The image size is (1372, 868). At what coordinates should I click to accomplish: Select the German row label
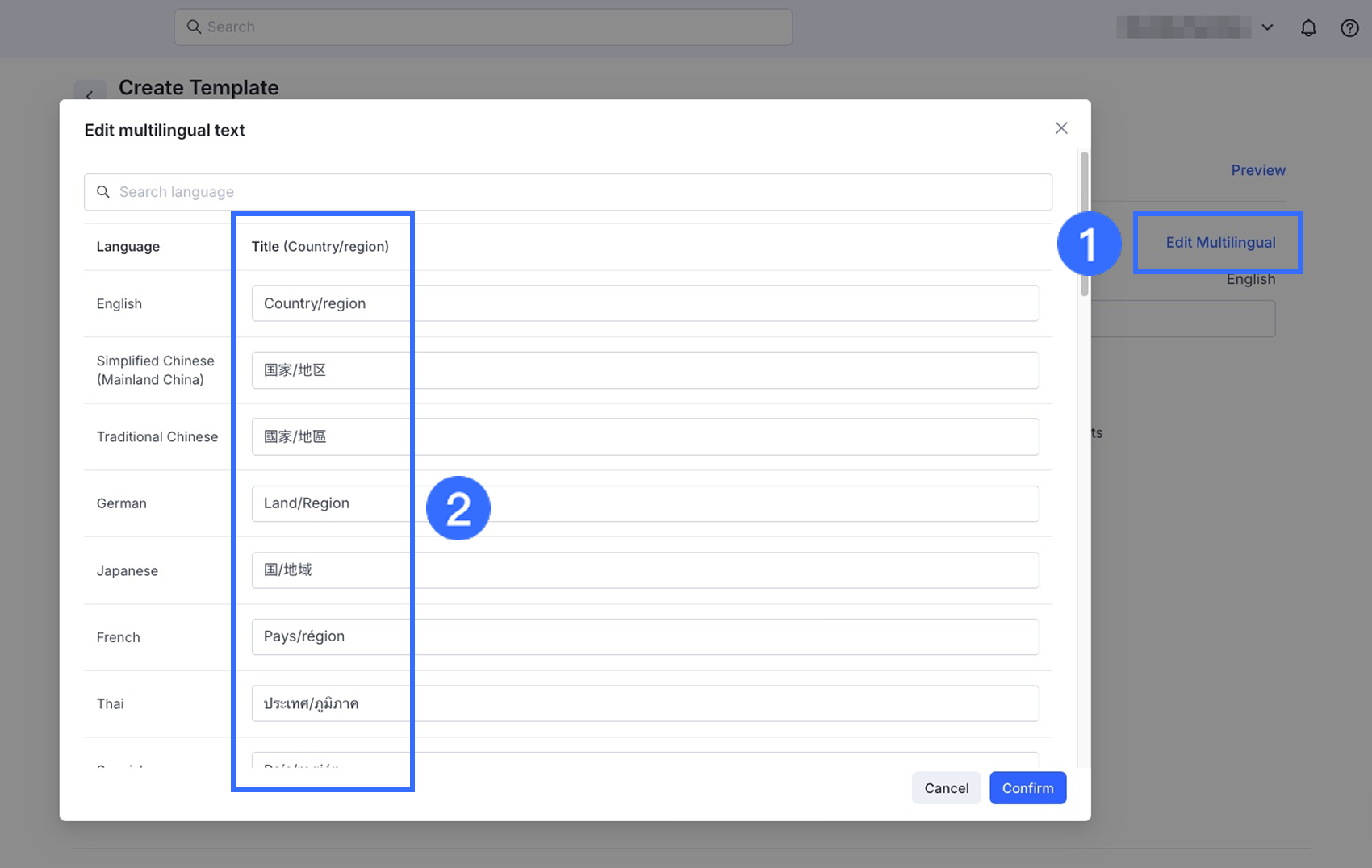coord(122,503)
